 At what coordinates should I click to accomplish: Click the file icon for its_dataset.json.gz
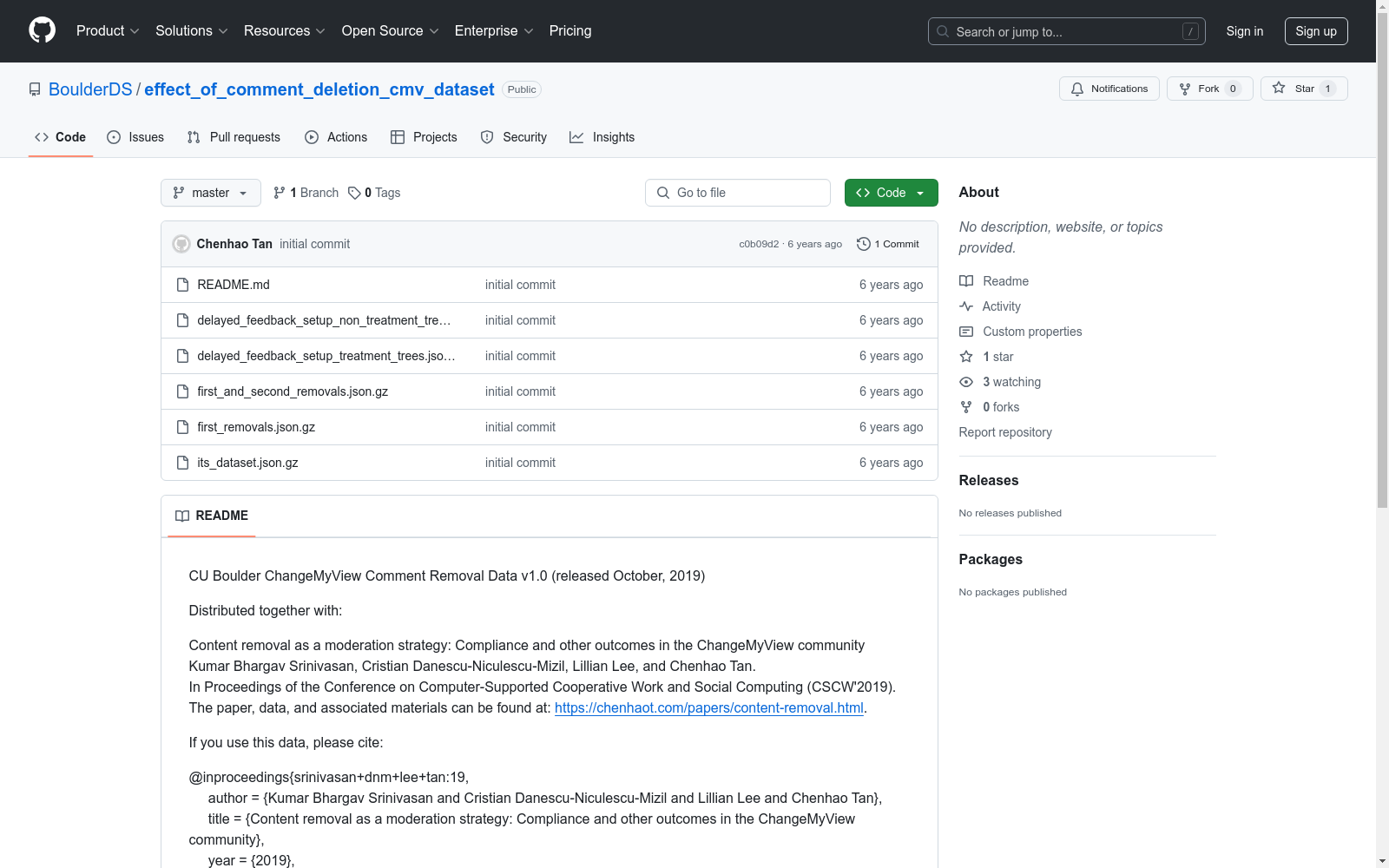182,463
